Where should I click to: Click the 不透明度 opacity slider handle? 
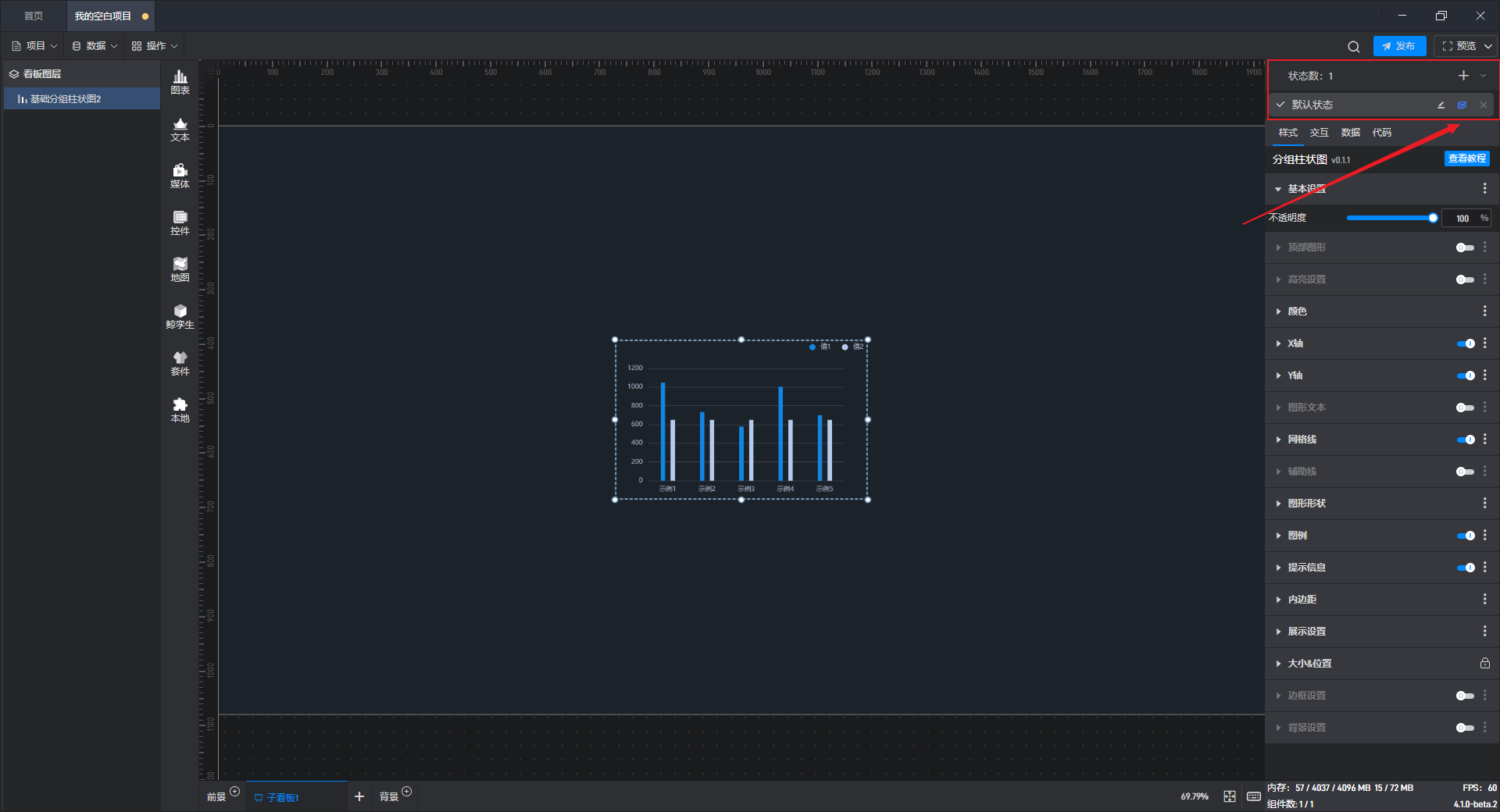1433,219
